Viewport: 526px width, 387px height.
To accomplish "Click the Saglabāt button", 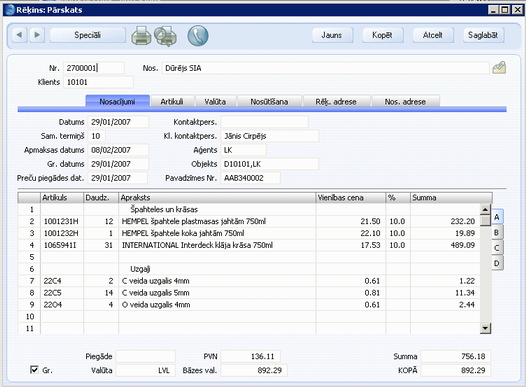I will click(x=483, y=35).
